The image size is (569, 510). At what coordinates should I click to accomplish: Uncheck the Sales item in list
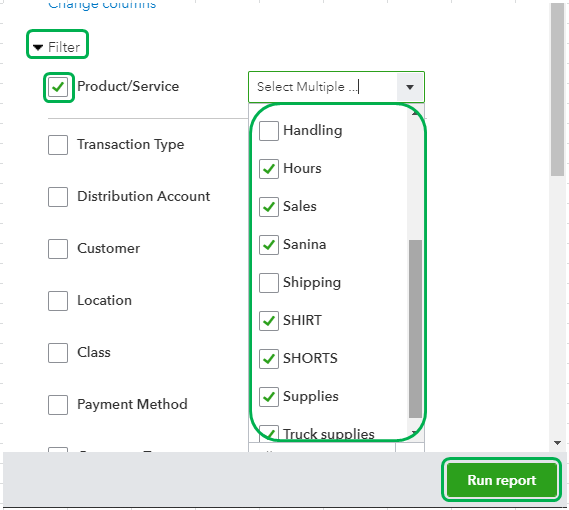[x=269, y=207]
